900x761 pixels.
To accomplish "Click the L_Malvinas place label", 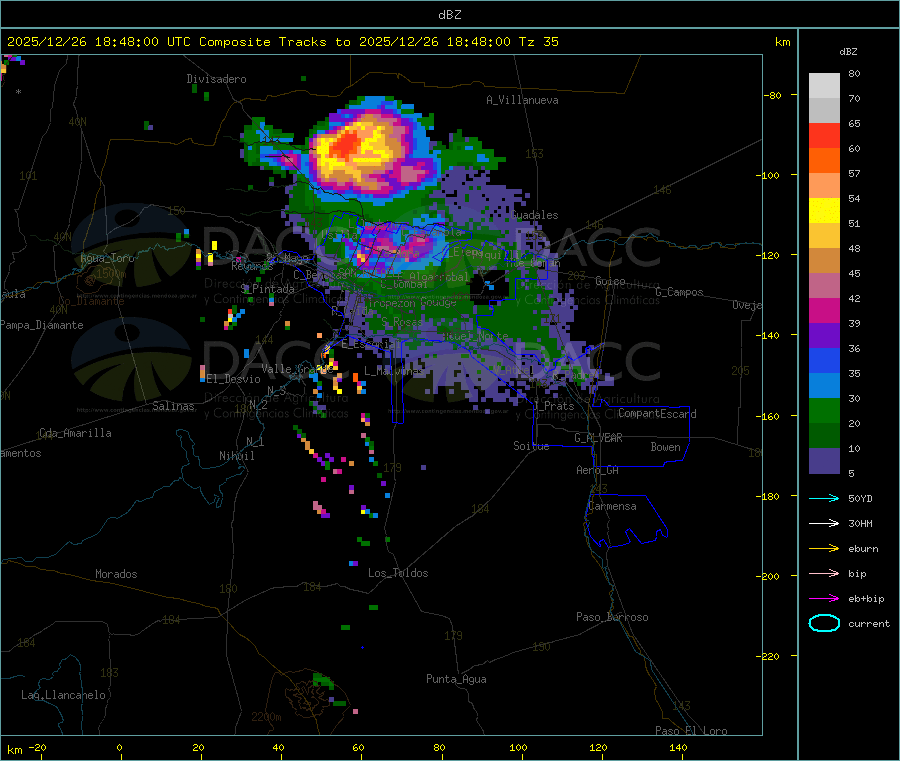I will (x=393, y=371).
